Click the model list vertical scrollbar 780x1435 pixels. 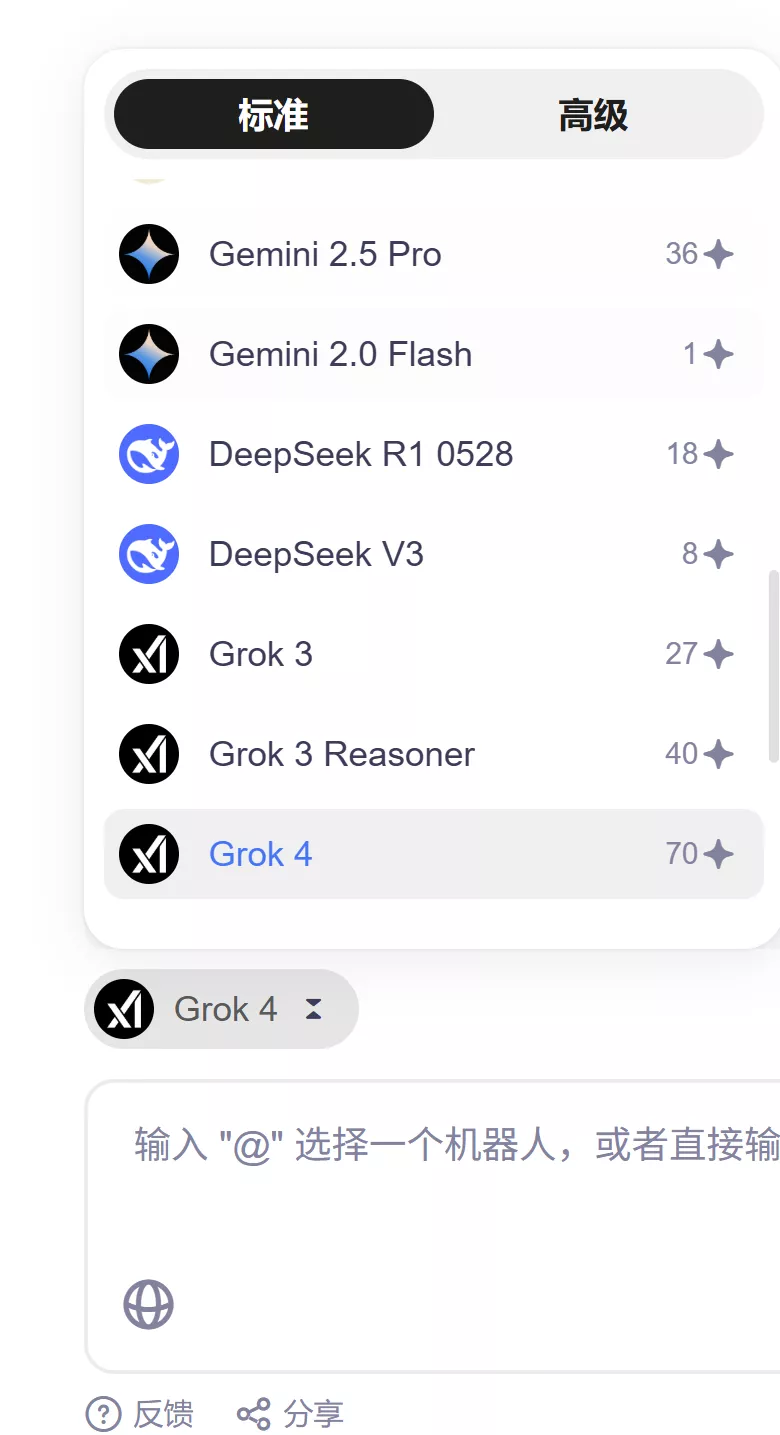coord(773,666)
